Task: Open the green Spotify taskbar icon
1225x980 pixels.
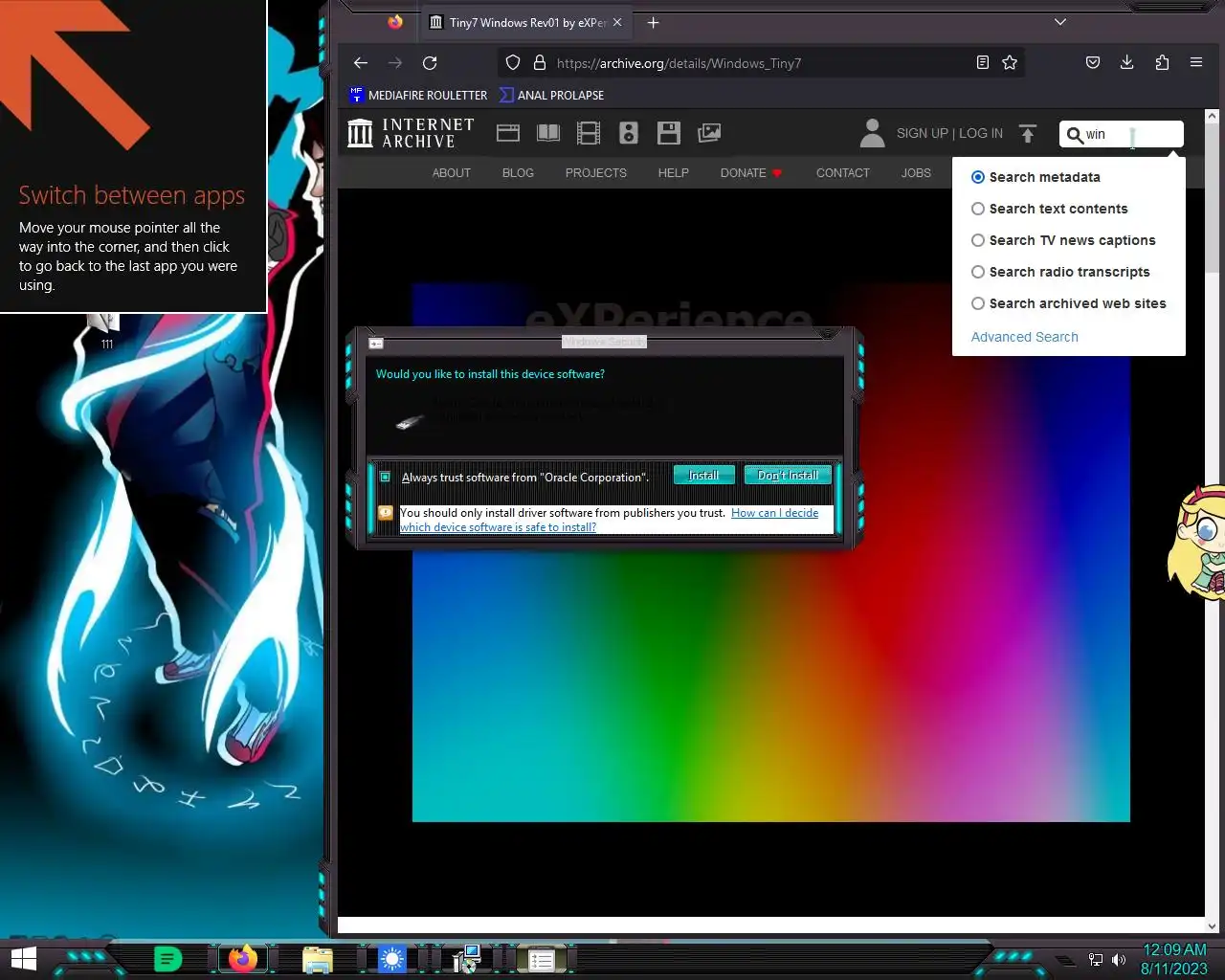Action: click(167, 959)
